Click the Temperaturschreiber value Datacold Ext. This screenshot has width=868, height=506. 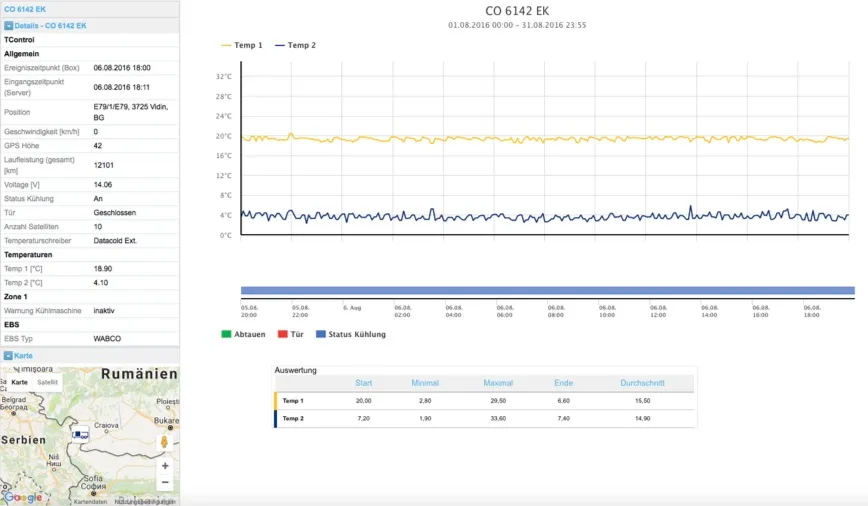[x=115, y=241]
